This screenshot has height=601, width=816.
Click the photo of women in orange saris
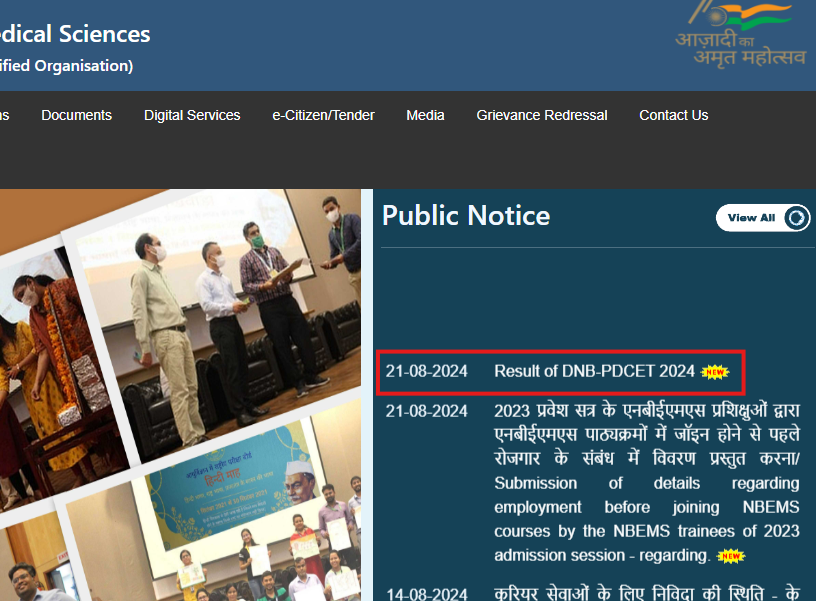pyautogui.click(x=45, y=340)
